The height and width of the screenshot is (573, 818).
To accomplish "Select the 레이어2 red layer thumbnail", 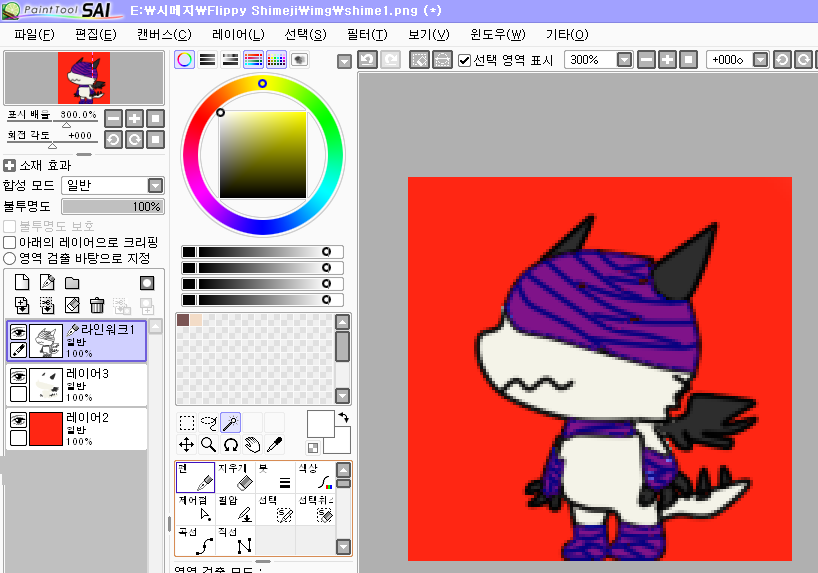I will [x=46, y=429].
